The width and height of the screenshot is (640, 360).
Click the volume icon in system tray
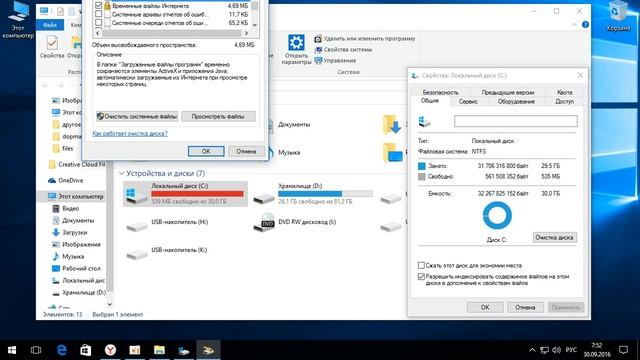[x=556, y=350]
